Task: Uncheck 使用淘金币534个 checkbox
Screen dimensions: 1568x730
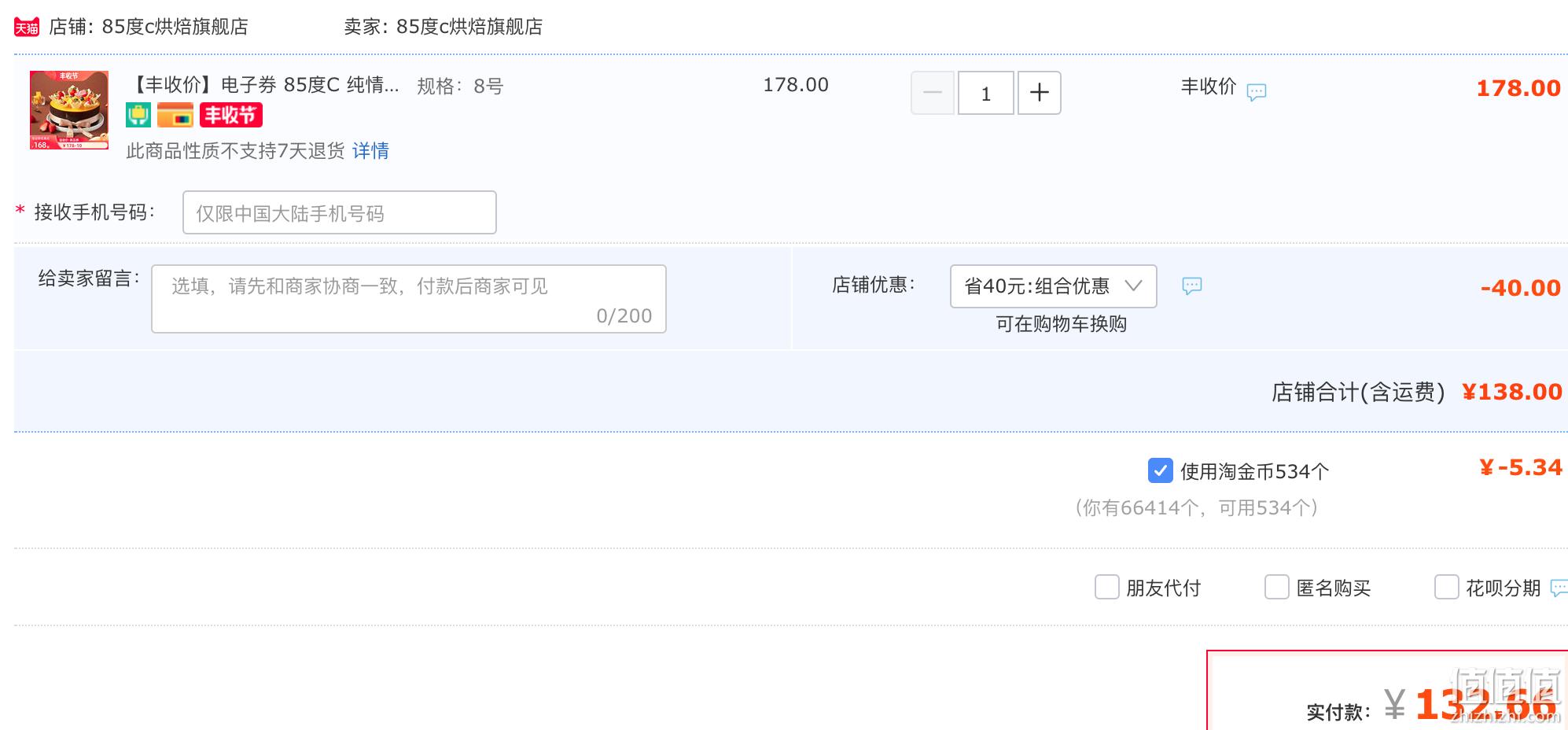Action: point(1161,470)
